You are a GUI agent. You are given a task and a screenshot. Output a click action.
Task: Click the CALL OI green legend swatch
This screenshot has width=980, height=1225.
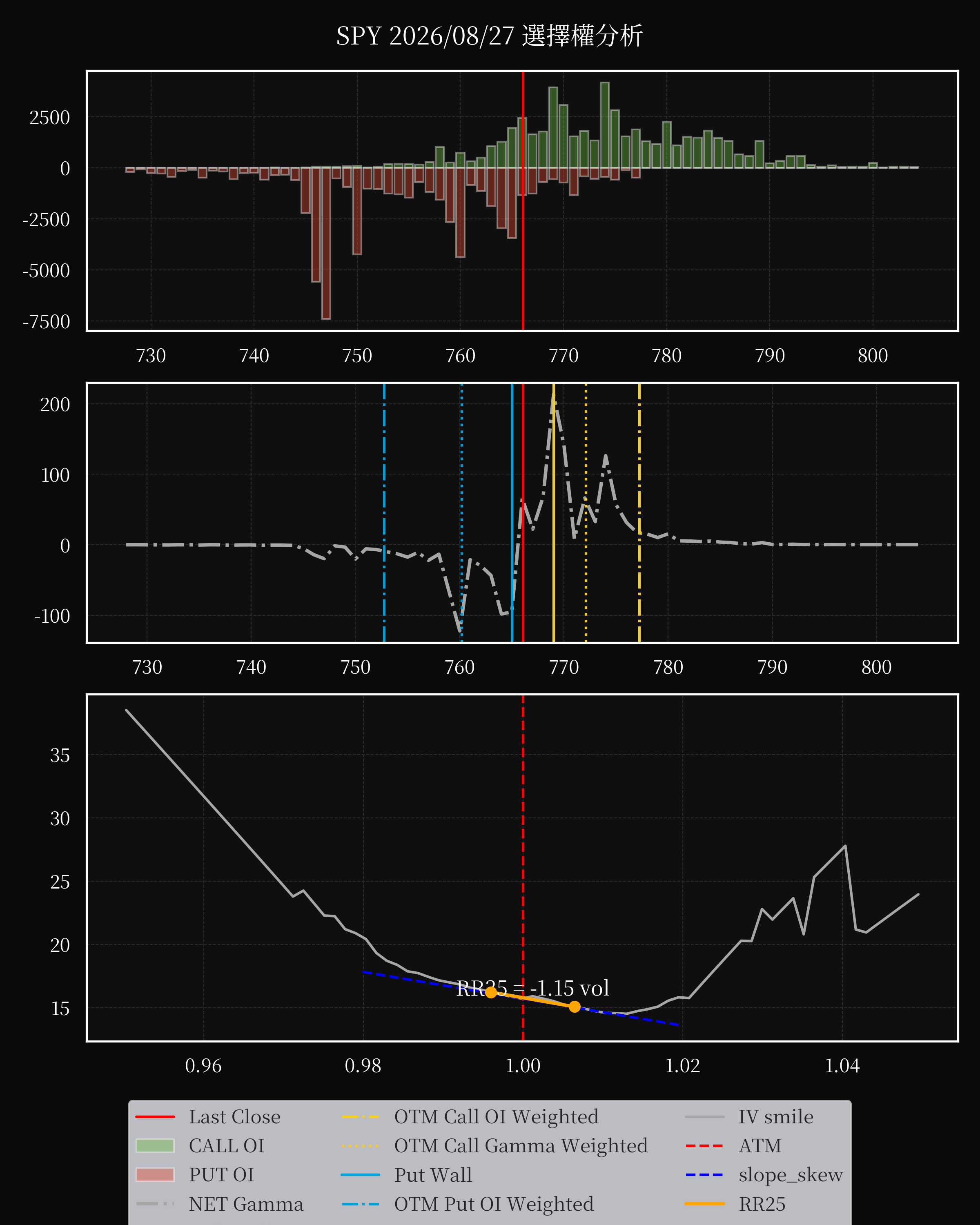click(155, 1145)
